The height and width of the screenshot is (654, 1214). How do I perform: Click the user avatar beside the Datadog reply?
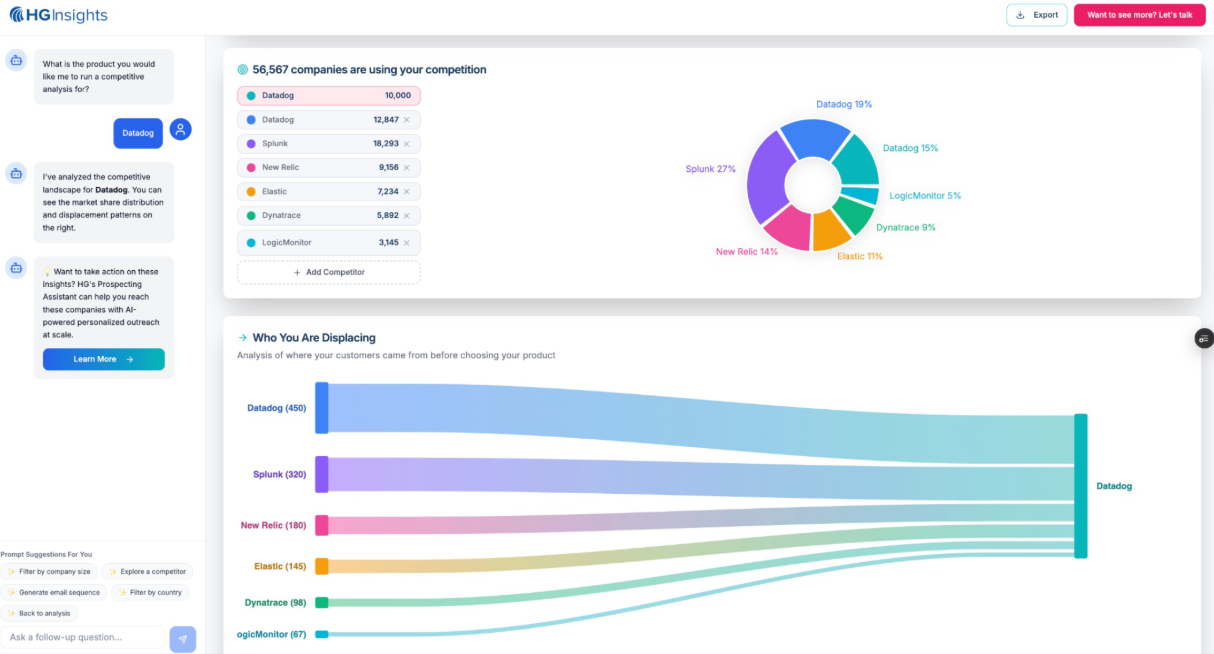180,129
